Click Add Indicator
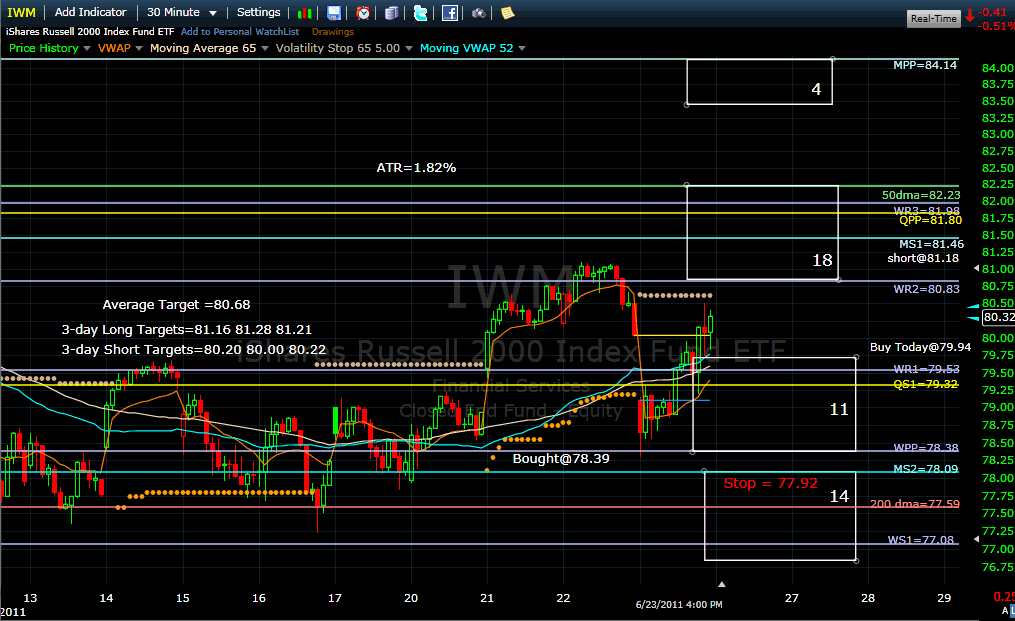 click(x=91, y=12)
